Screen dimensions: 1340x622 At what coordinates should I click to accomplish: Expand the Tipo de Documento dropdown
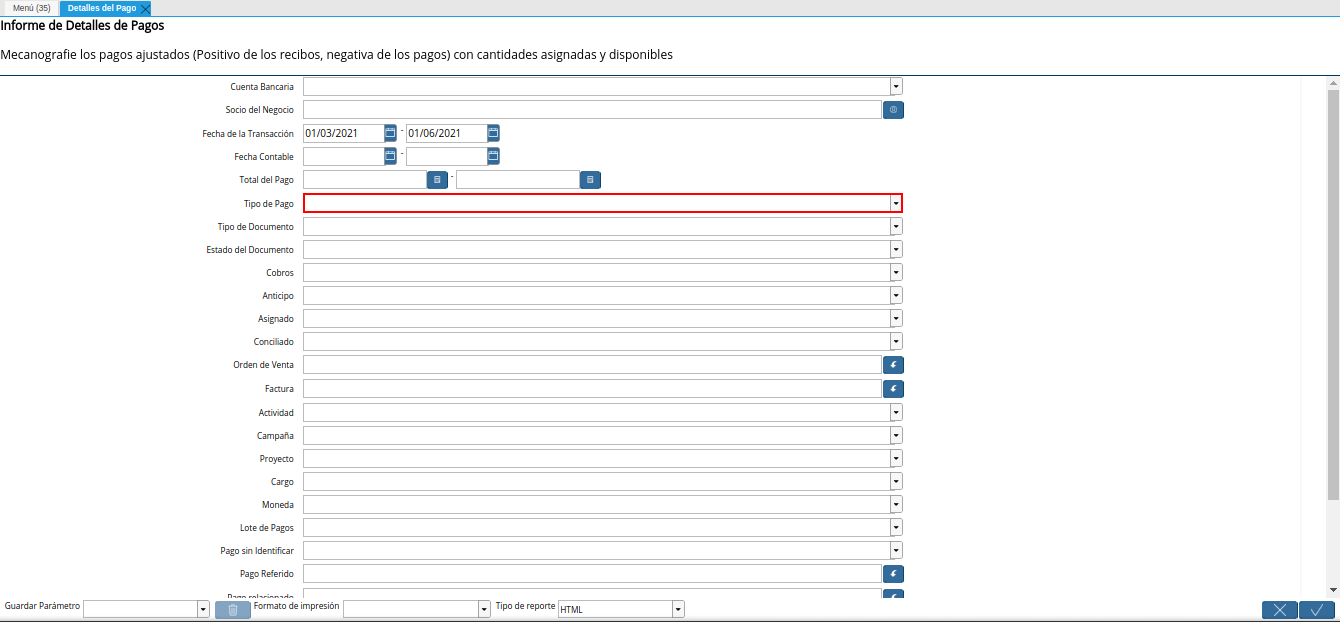click(896, 227)
